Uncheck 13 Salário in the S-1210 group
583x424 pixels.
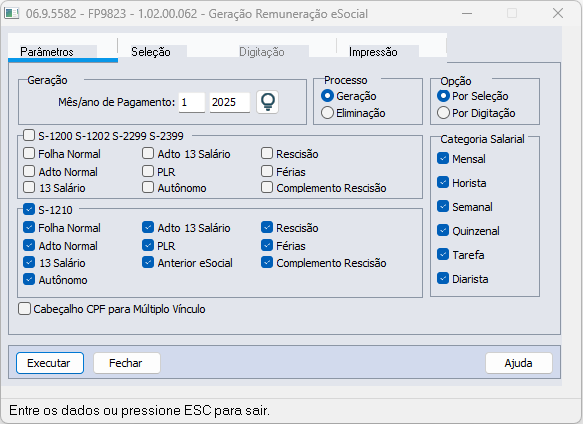29,262
